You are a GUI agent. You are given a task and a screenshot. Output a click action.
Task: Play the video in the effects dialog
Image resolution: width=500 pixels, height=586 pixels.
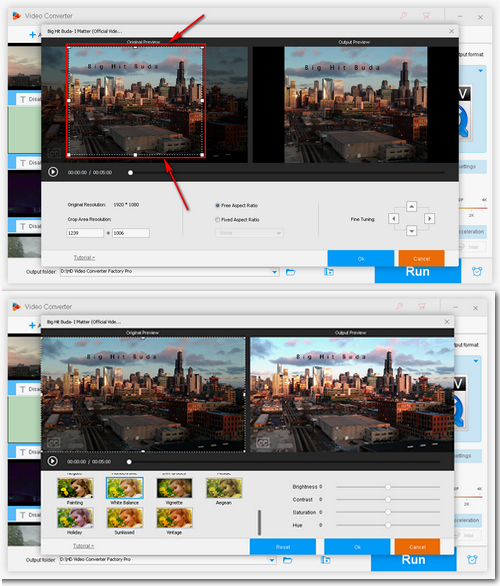52,461
